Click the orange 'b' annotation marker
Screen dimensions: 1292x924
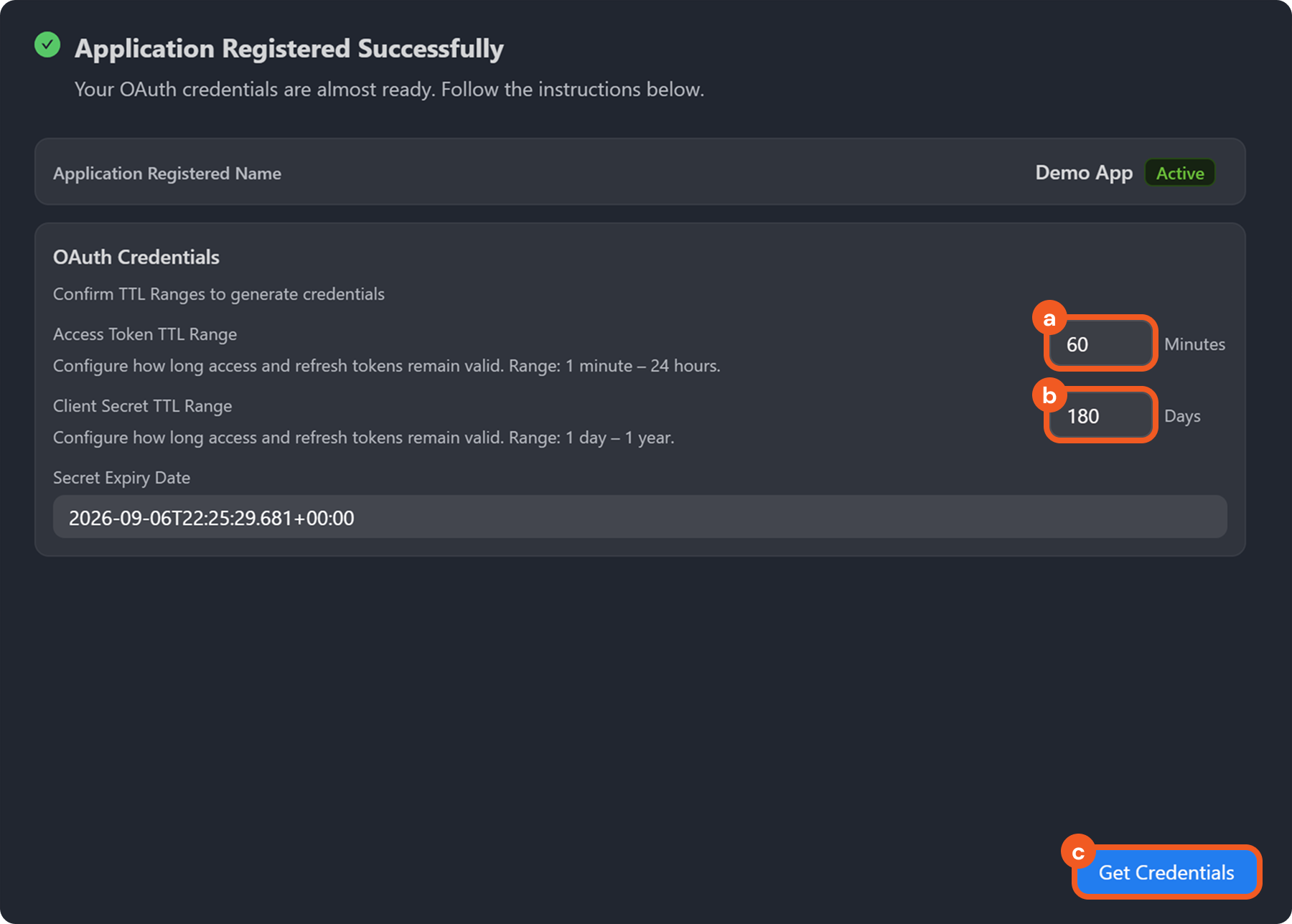[1049, 395]
